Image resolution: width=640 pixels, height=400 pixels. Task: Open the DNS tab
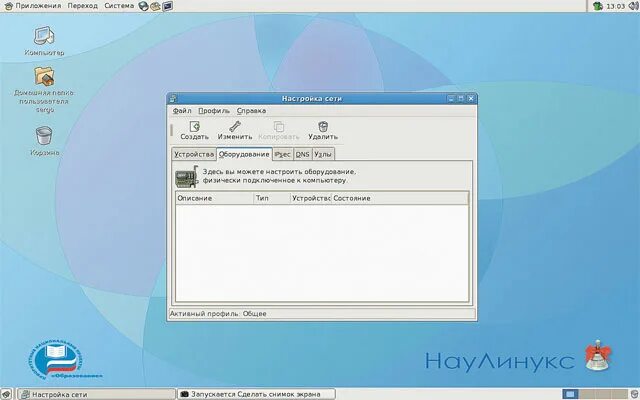pos(302,154)
